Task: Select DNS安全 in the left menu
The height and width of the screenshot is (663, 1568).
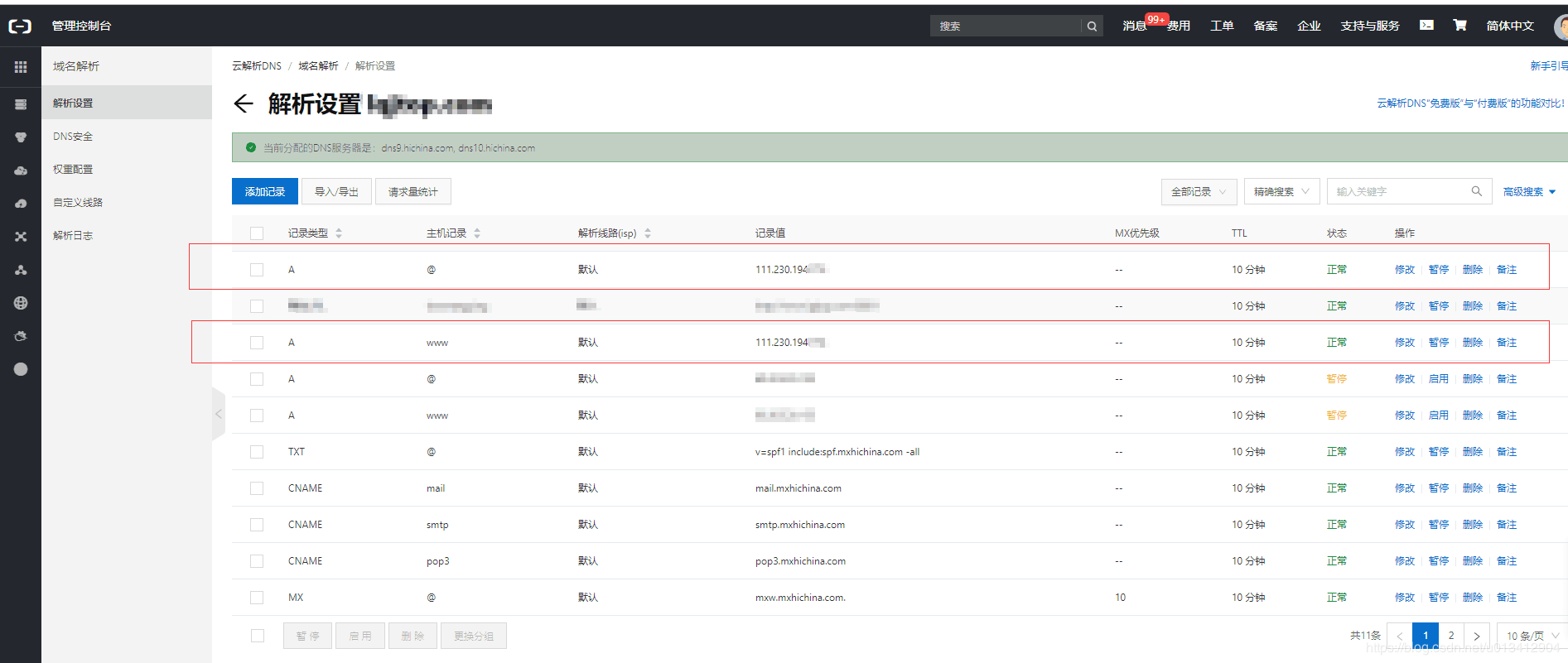Action: point(73,137)
